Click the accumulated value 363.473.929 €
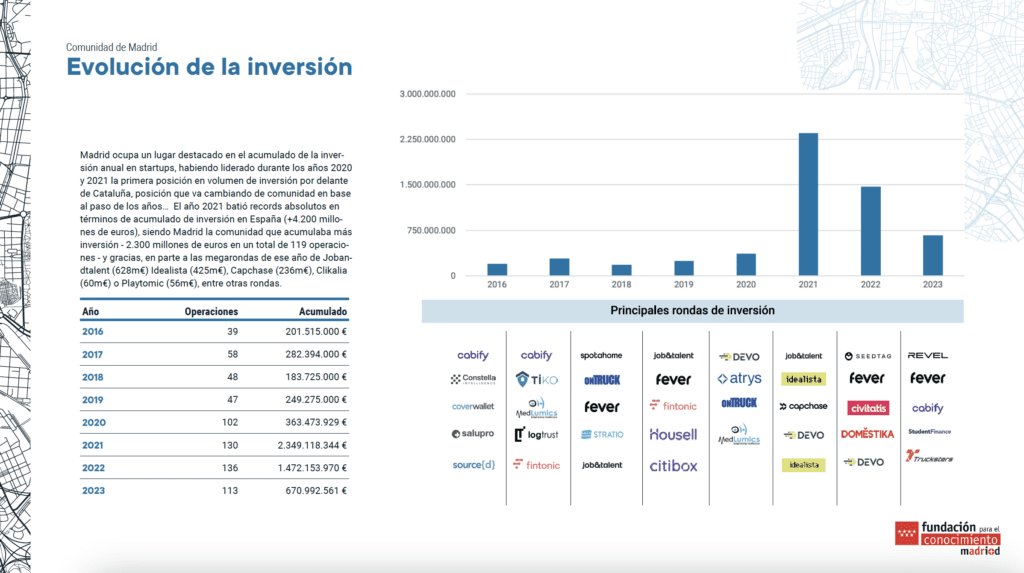The image size is (1024, 573). click(x=316, y=422)
